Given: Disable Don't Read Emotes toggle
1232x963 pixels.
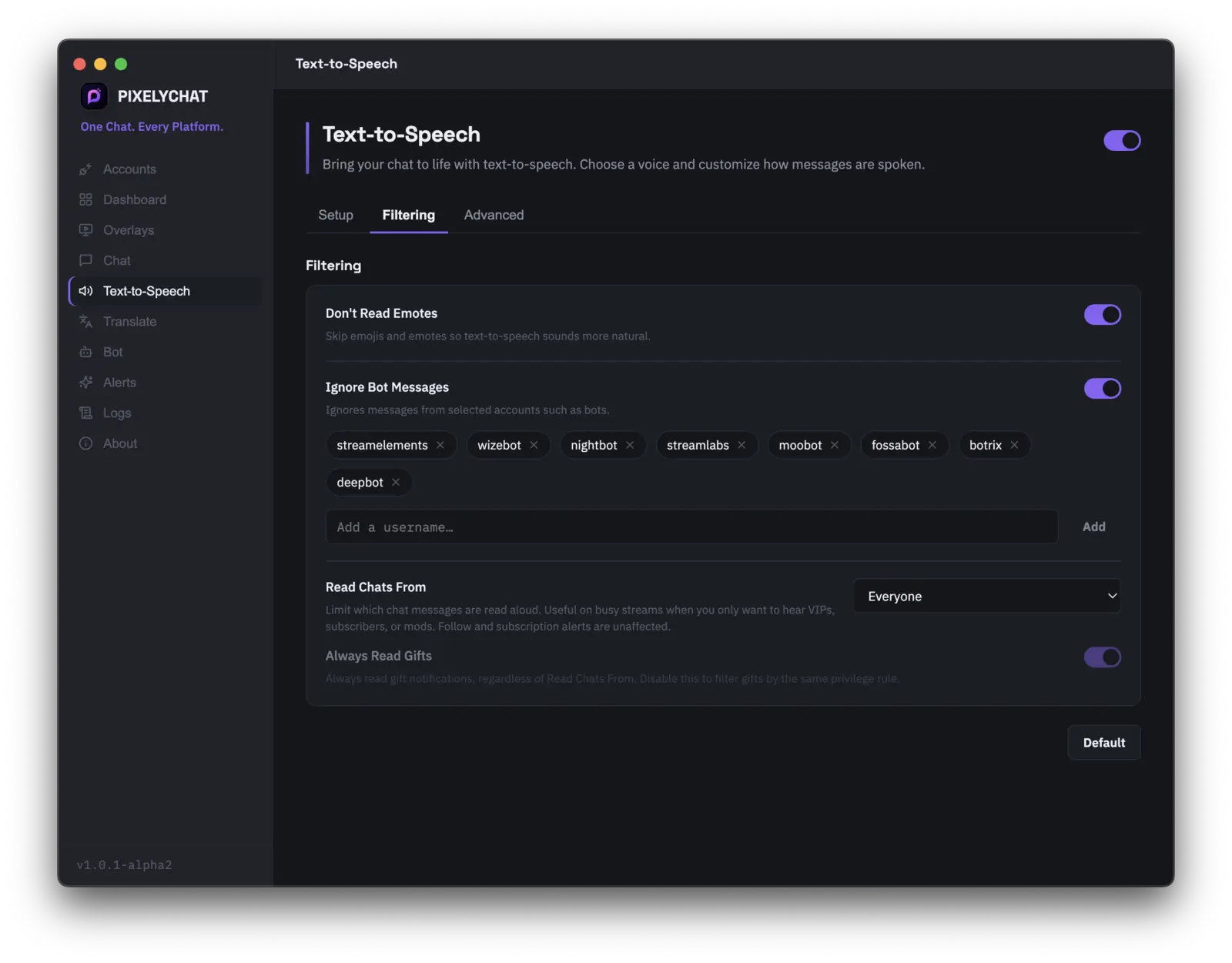Looking at the screenshot, I should (x=1103, y=314).
